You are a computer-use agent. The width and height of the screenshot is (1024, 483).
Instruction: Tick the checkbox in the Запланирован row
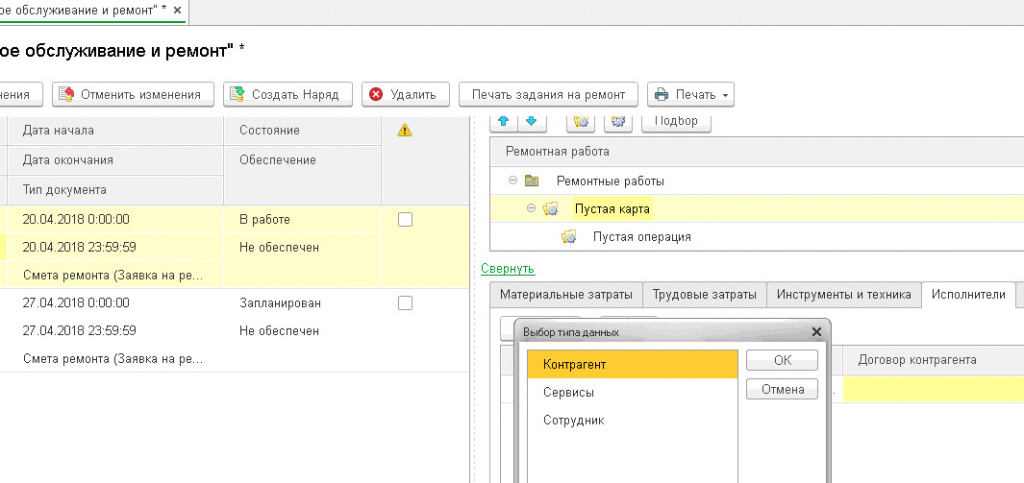[x=405, y=303]
